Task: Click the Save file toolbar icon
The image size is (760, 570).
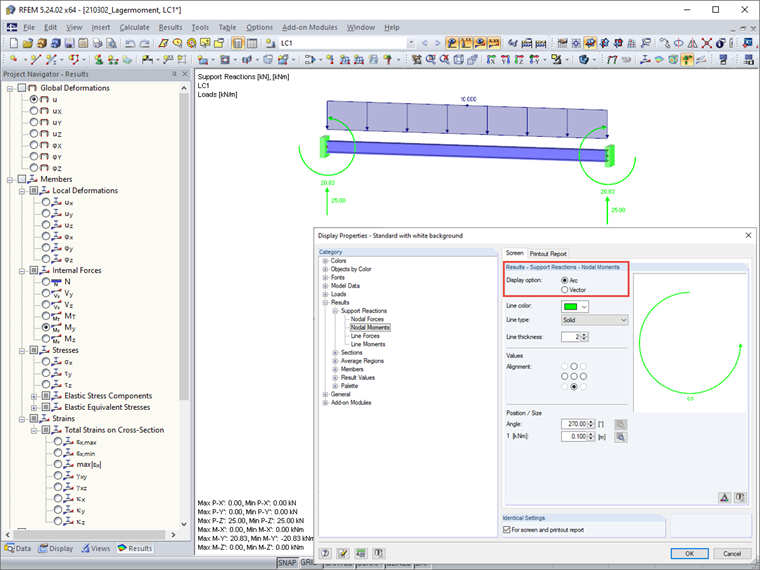Action: (x=69, y=43)
